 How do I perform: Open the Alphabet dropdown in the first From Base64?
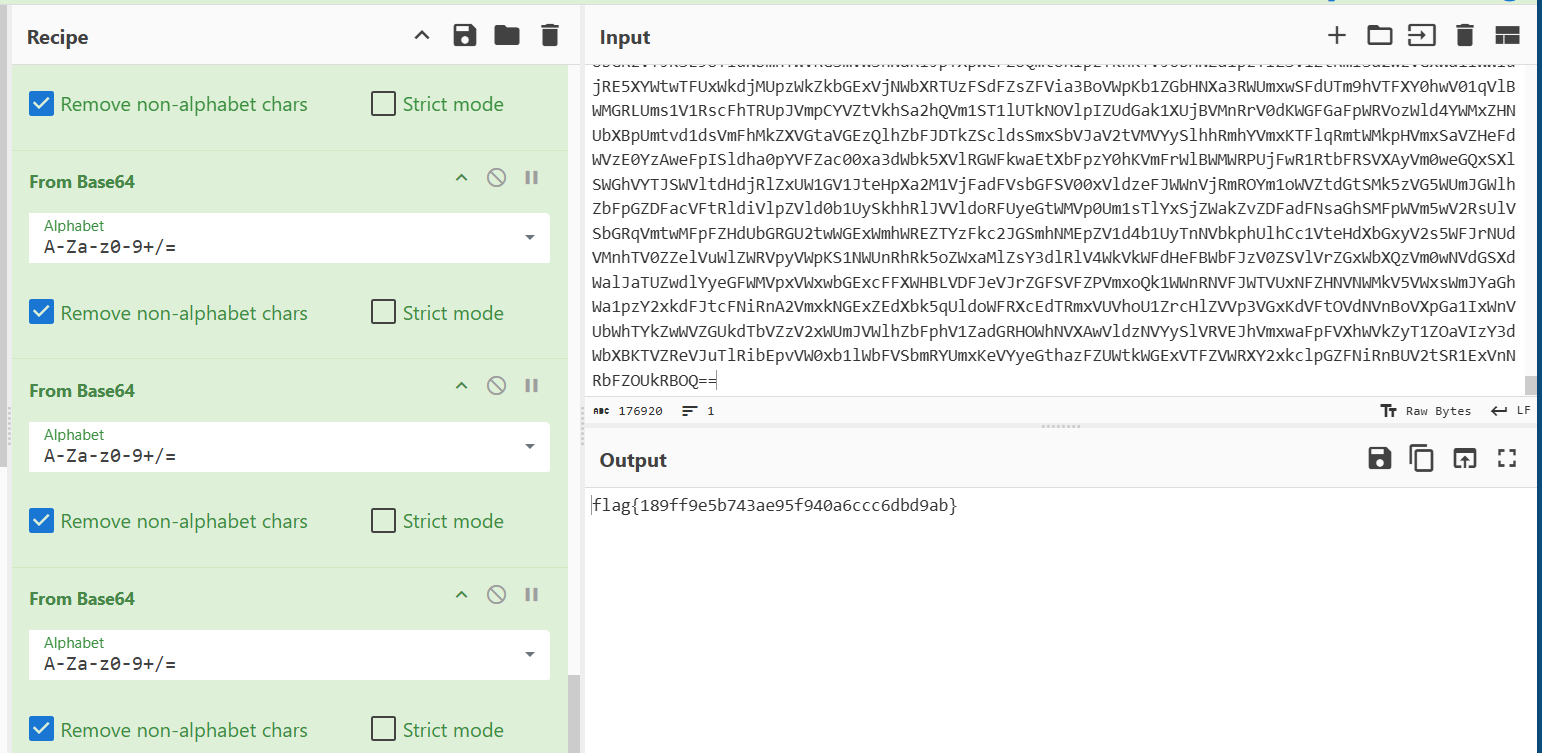coord(529,238)
